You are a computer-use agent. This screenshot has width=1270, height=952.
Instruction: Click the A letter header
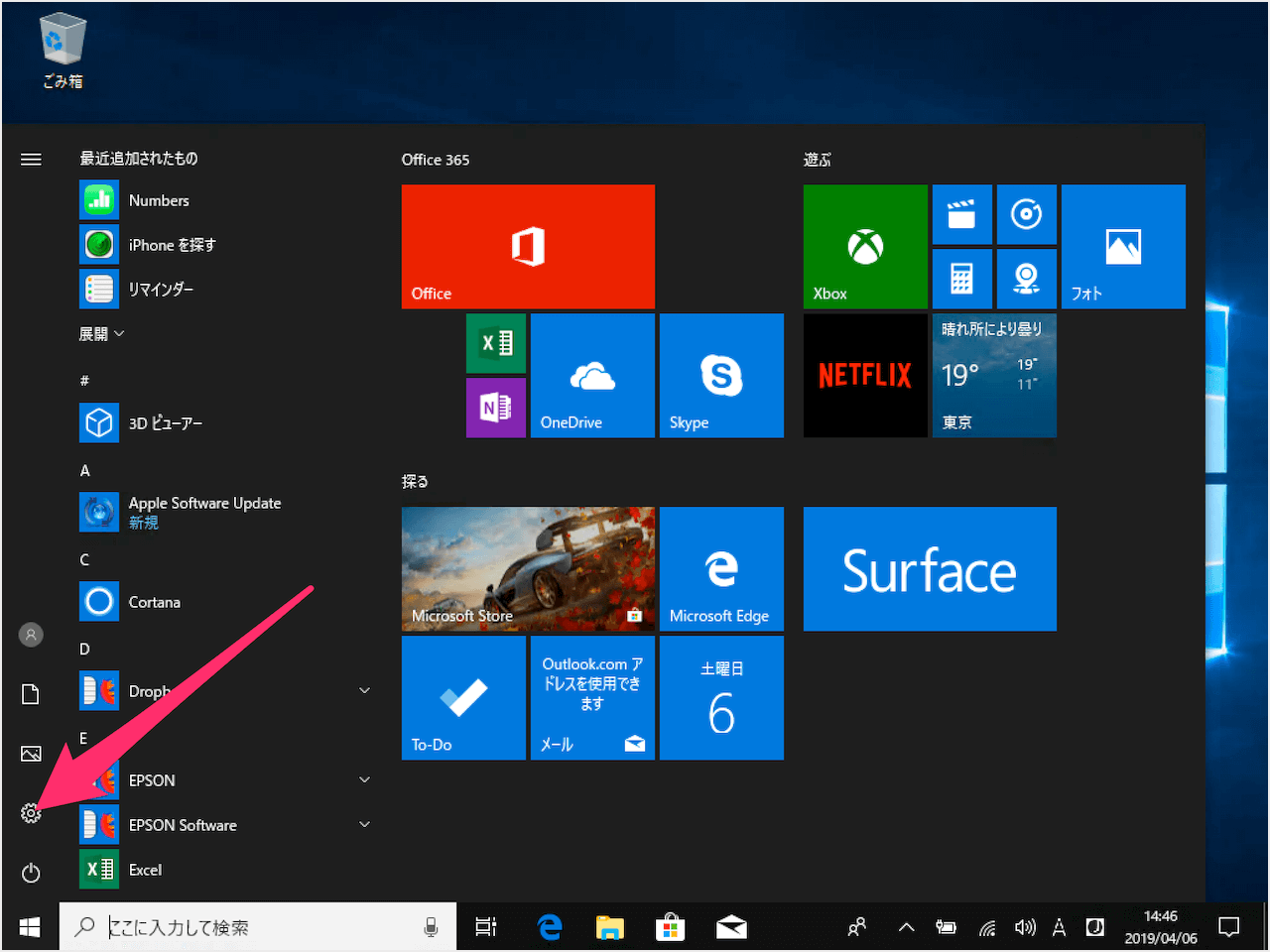84,470
